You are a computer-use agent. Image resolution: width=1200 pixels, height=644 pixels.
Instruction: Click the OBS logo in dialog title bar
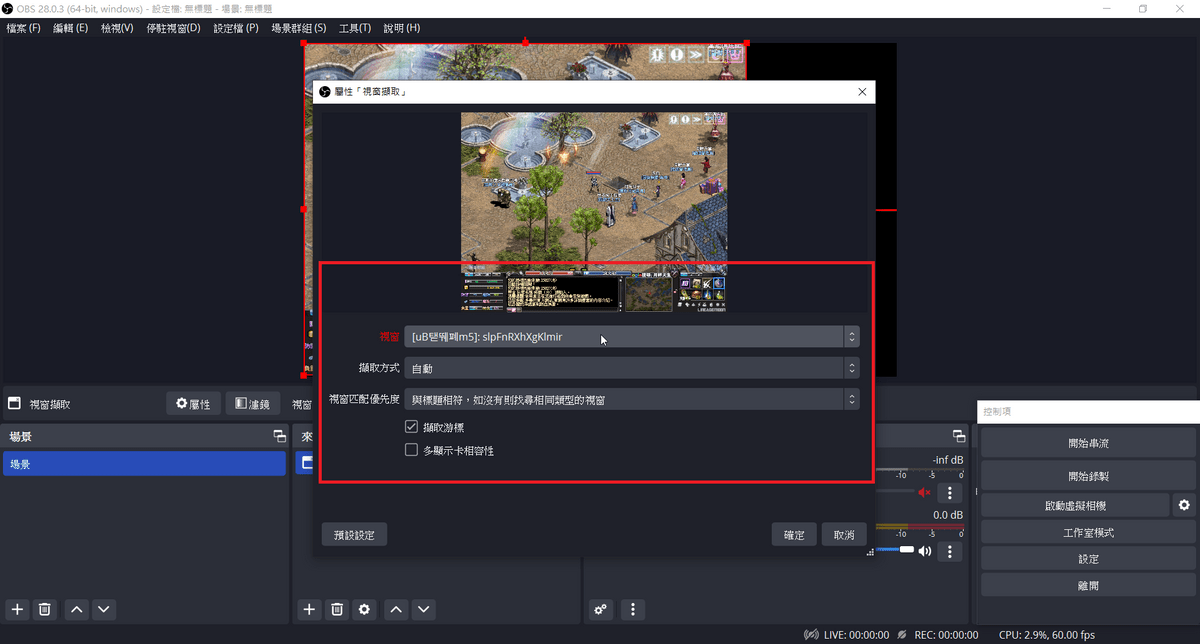pyautogui.click(x=324, y=92)
